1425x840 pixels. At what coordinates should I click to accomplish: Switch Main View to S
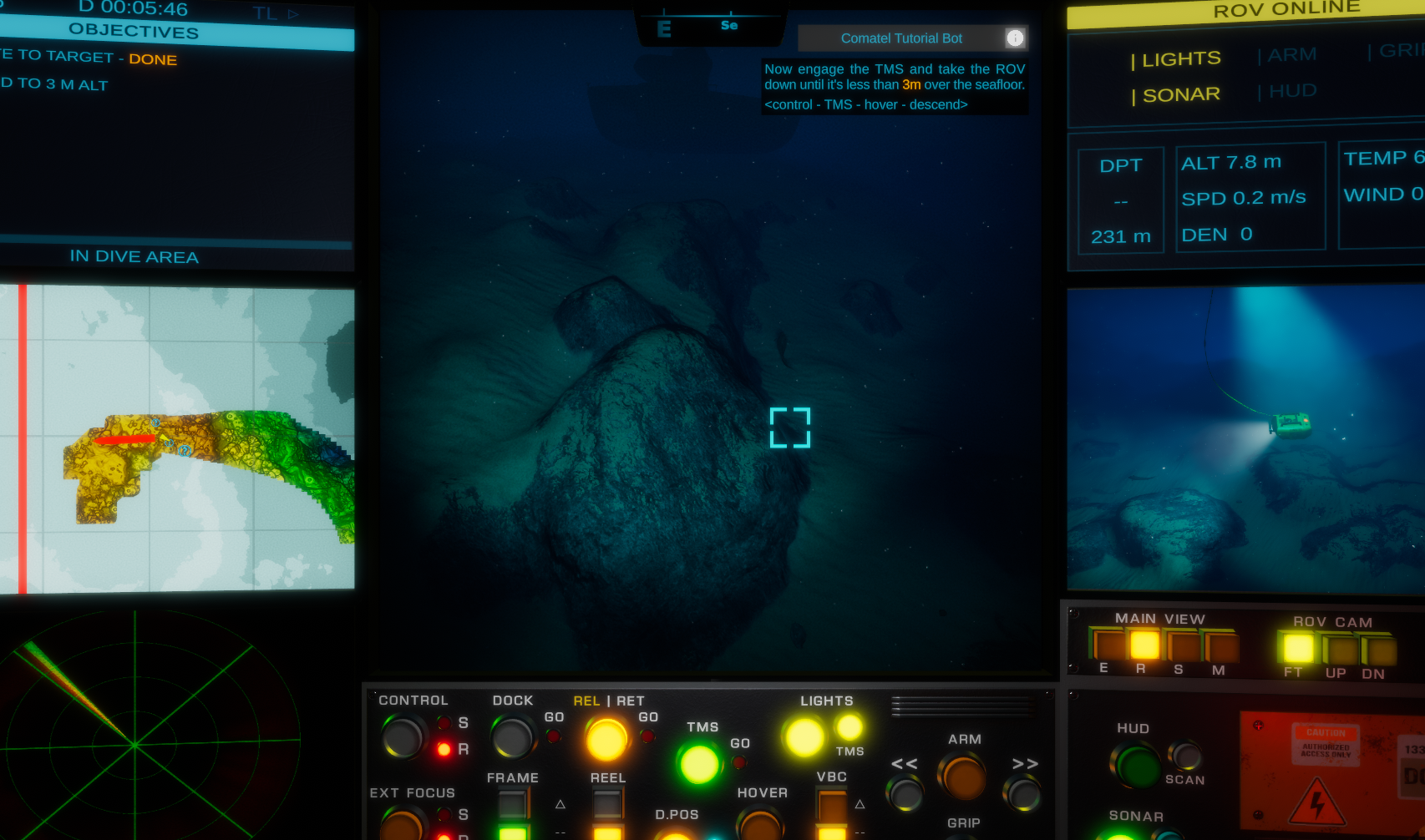tap(1183, 647)
